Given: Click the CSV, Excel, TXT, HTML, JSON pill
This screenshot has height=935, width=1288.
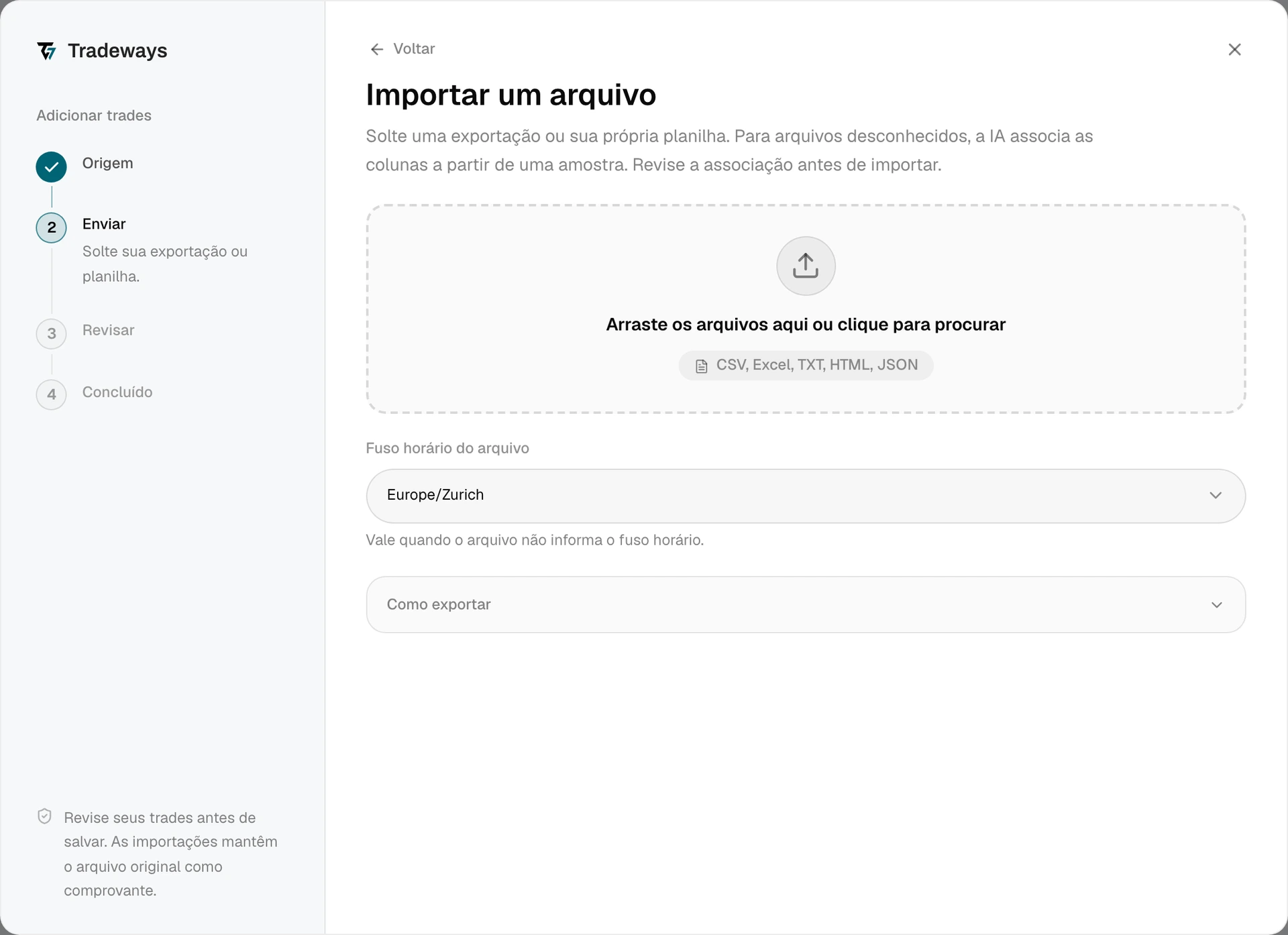Looking at the screenshot, I should (x=806, y=366).
